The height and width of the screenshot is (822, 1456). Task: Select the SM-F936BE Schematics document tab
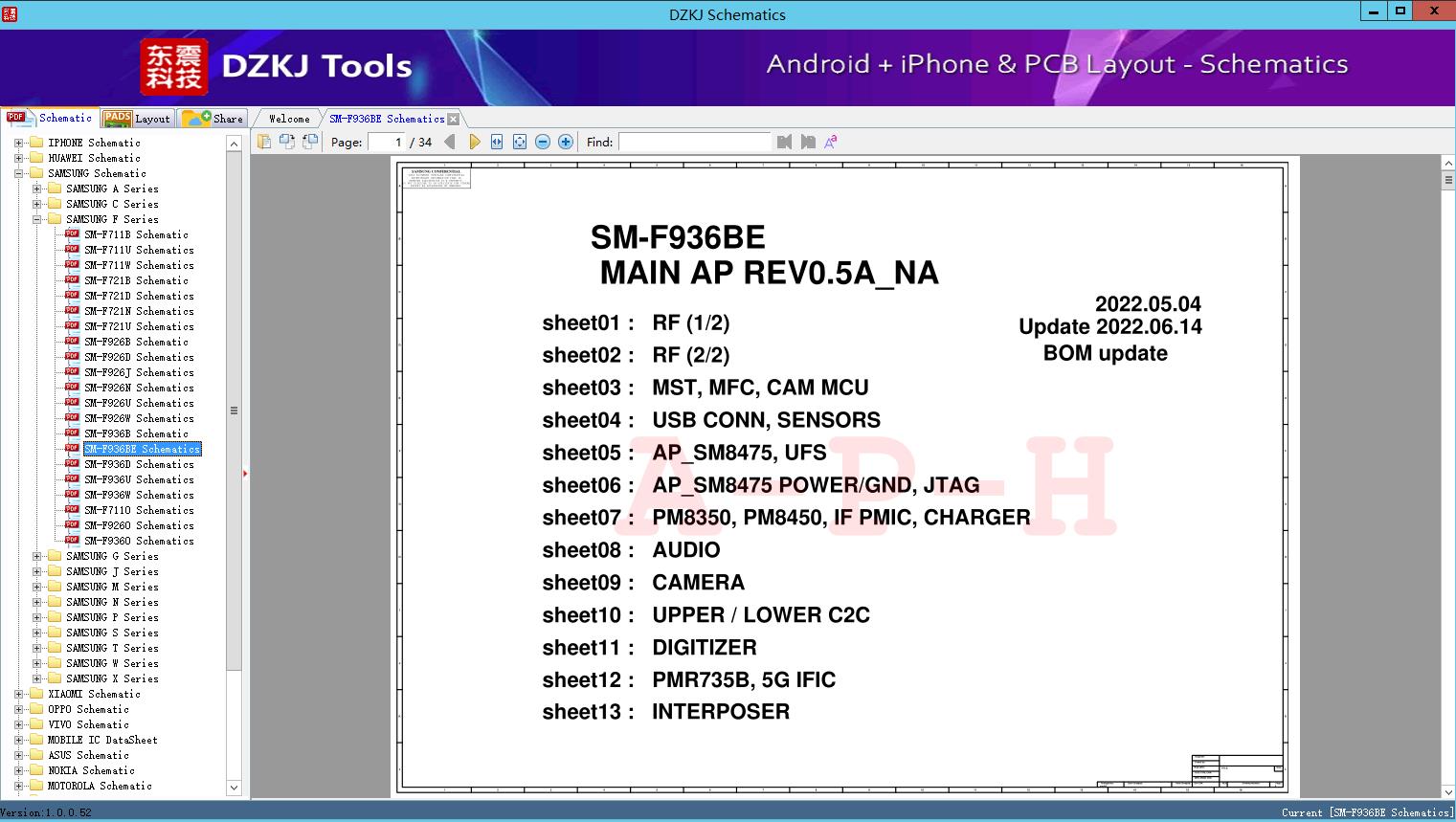(x=387, y=119)
